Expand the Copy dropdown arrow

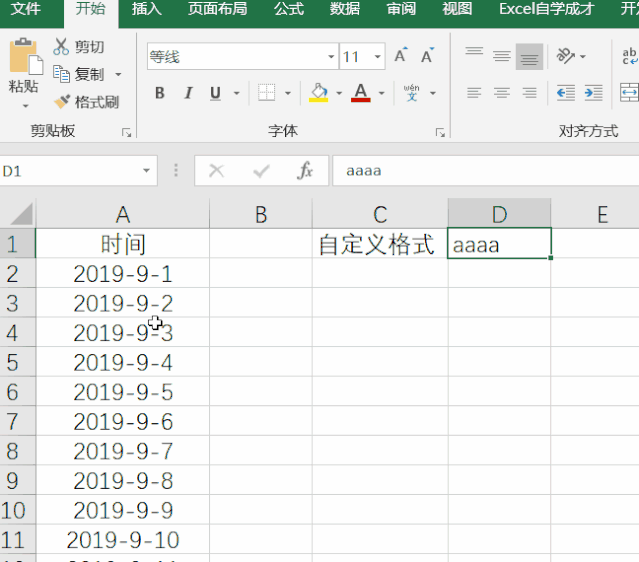tap(118, 75)
